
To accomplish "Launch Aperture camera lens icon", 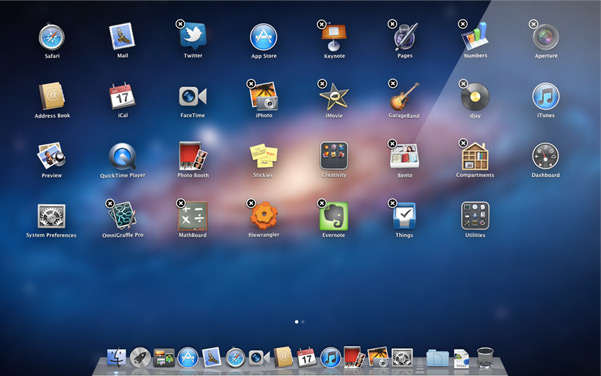I will 546,37.
